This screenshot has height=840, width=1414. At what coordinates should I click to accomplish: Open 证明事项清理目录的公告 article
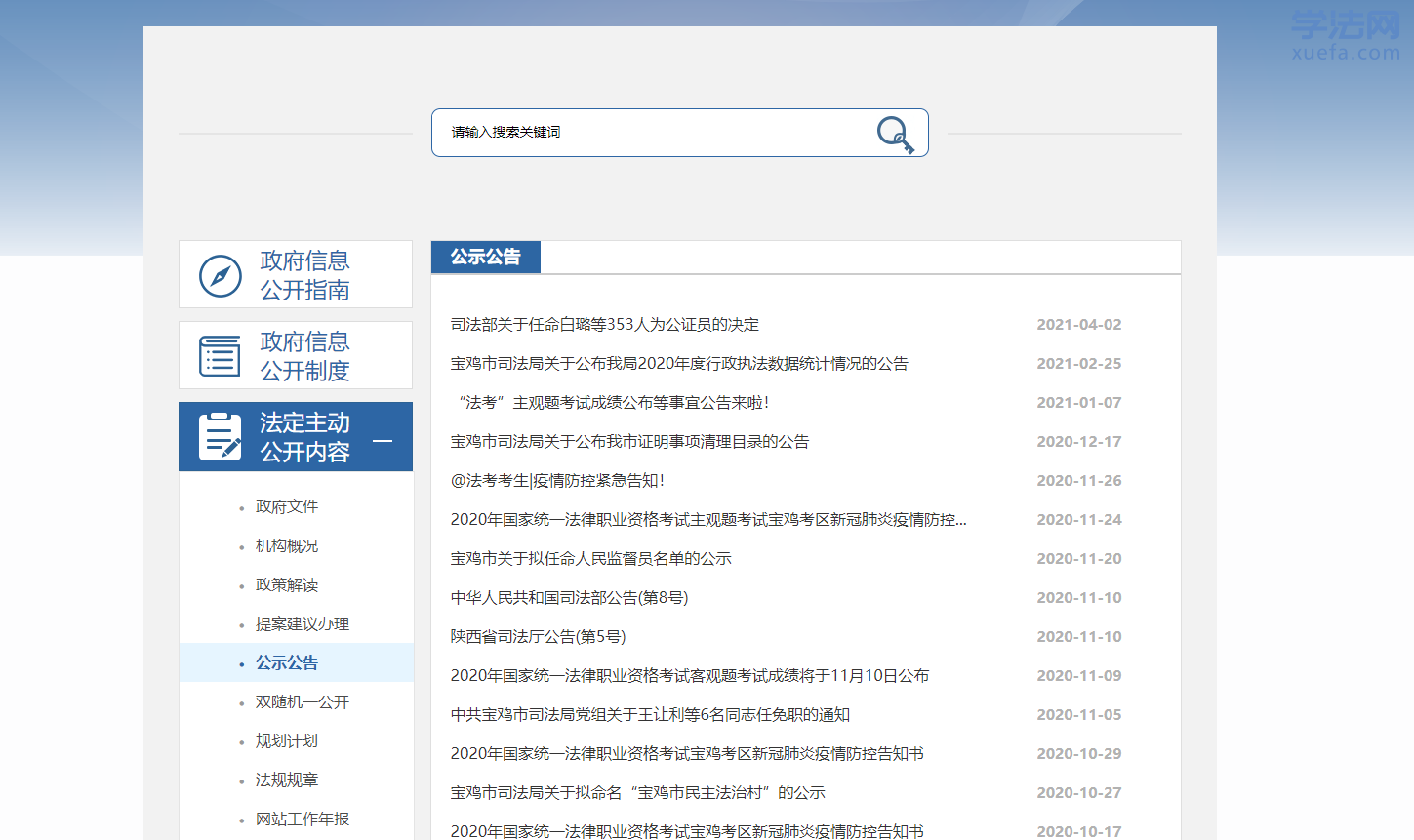[x=629, y=441]
